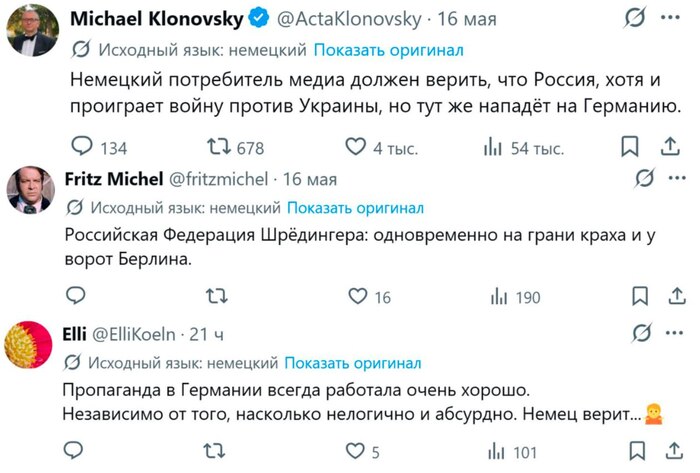Viewport: 700px width, 473px height.
Task: Open more options on Fritz Michel's reply
Action: click(x=677, y=178)
